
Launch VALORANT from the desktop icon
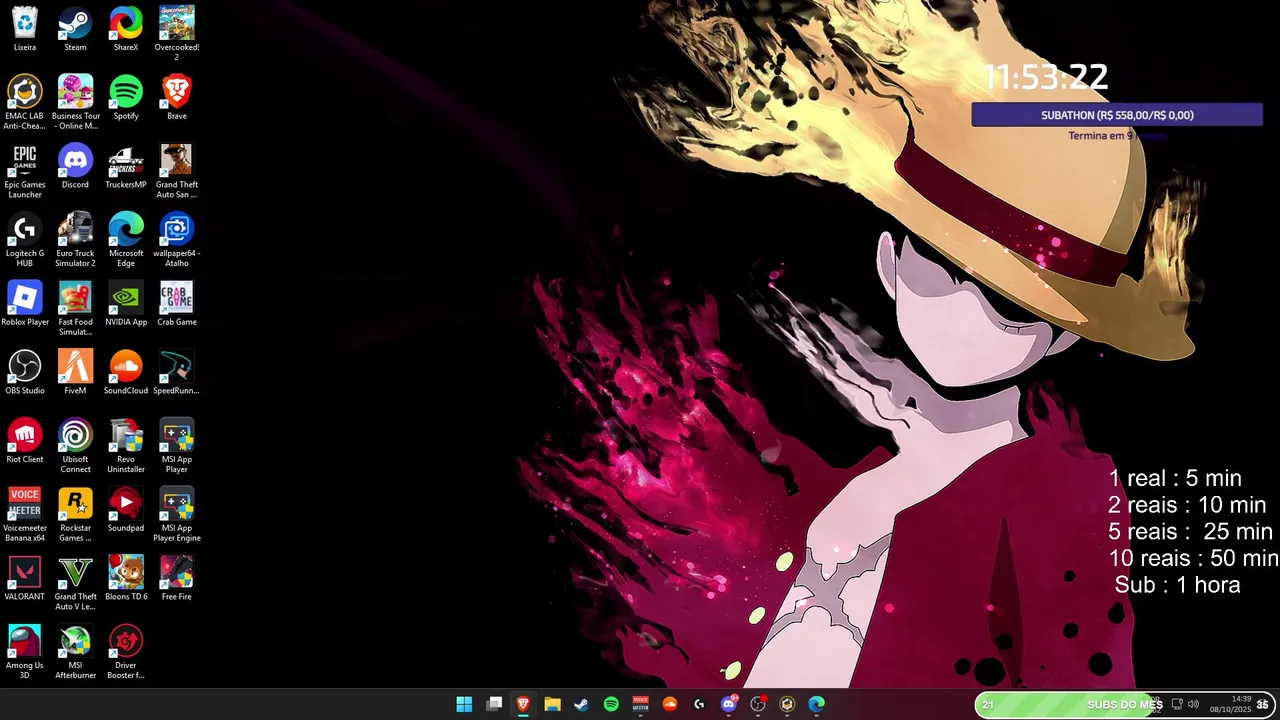tap(25, 580)
